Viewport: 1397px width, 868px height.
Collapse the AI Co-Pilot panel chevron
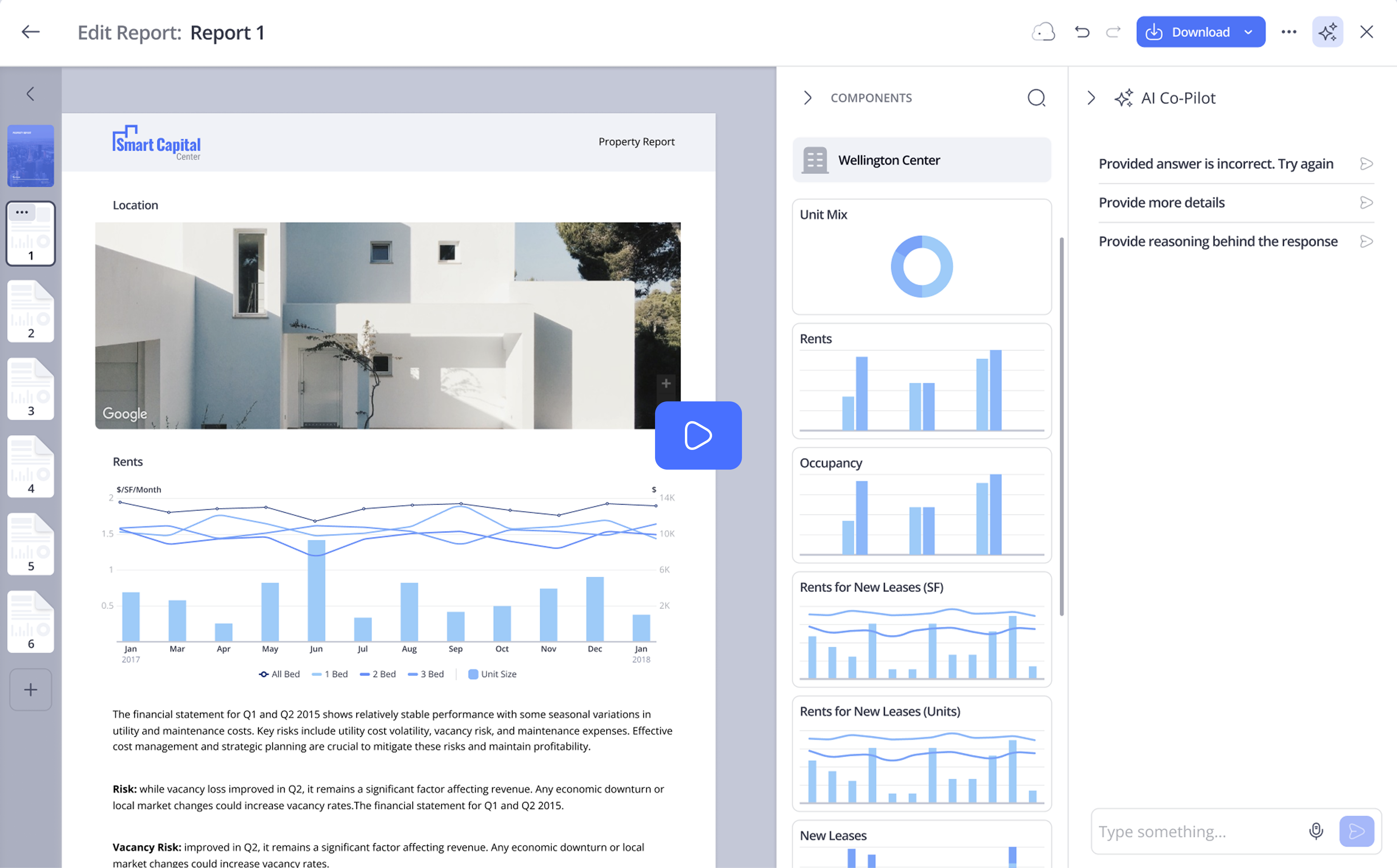tap(1091, 98)
